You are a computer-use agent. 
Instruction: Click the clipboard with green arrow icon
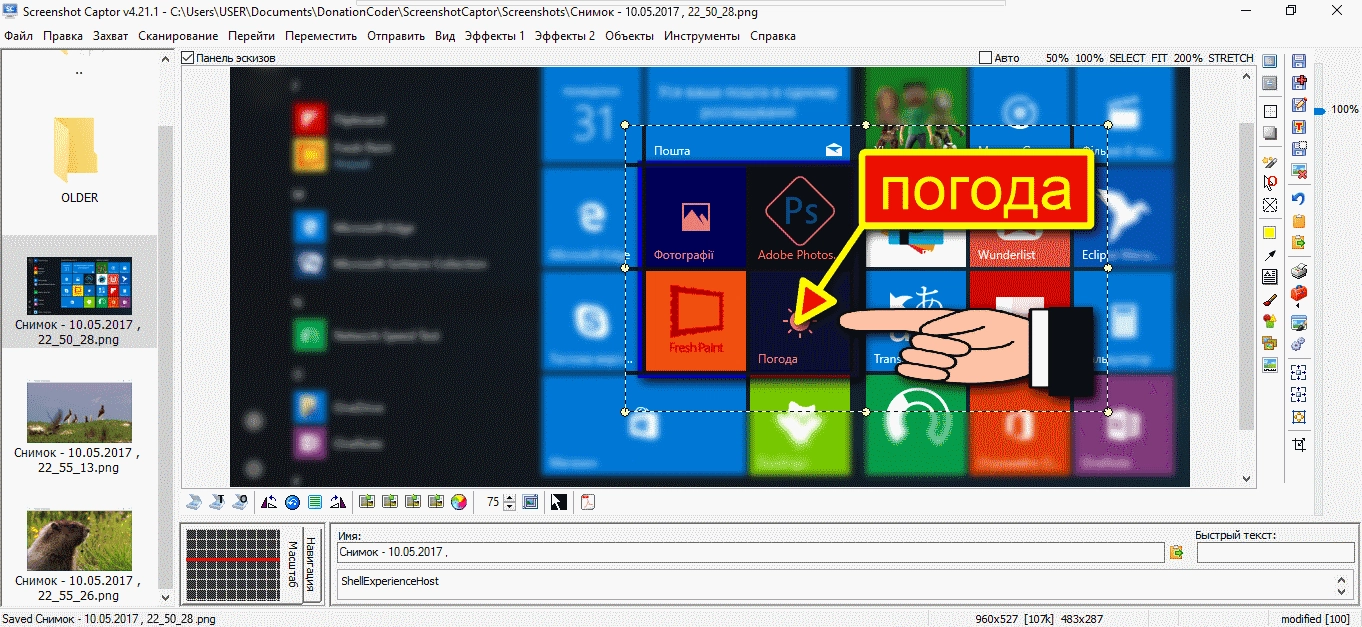tap(1299, 243)
